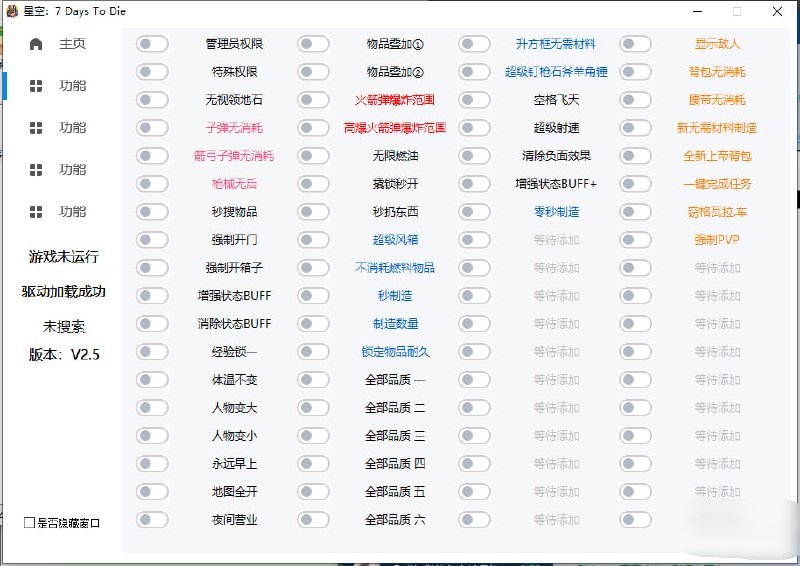Turn on 制造数量 toggle
The image size is (800, 566).
click(313, 324)
